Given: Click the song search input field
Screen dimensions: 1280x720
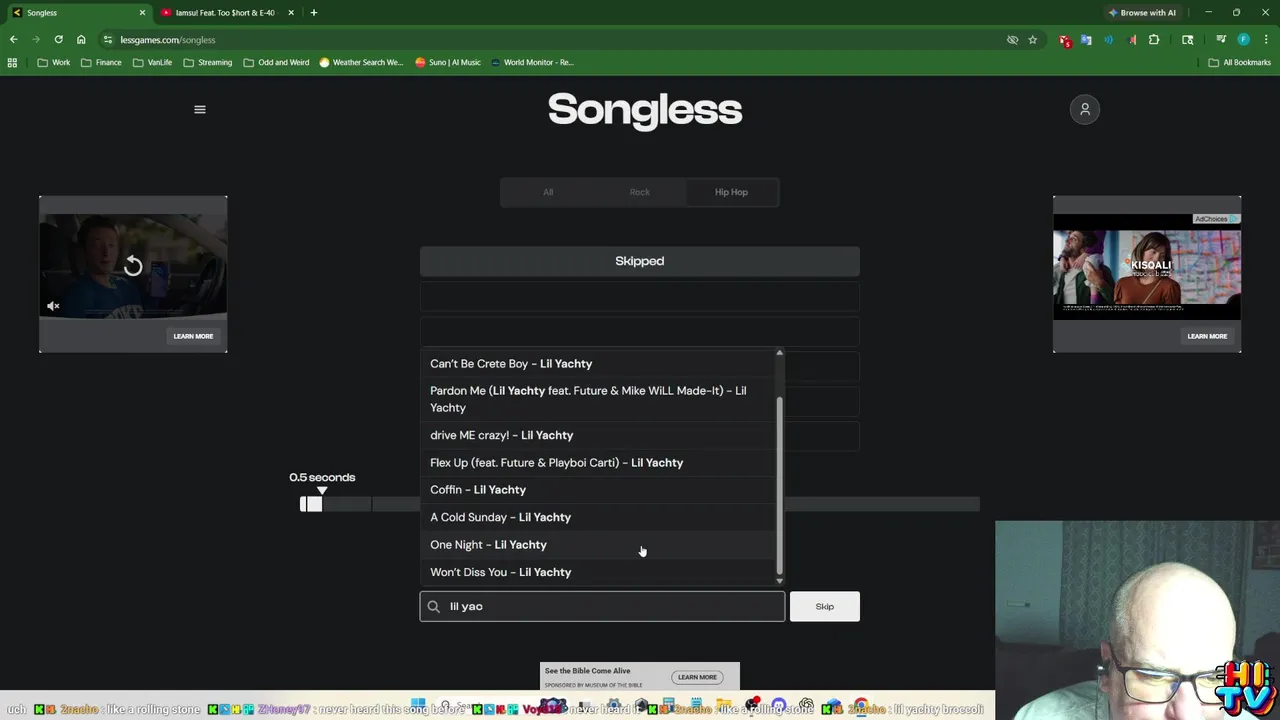Looking at the screenshot, I should click(602, 606).
